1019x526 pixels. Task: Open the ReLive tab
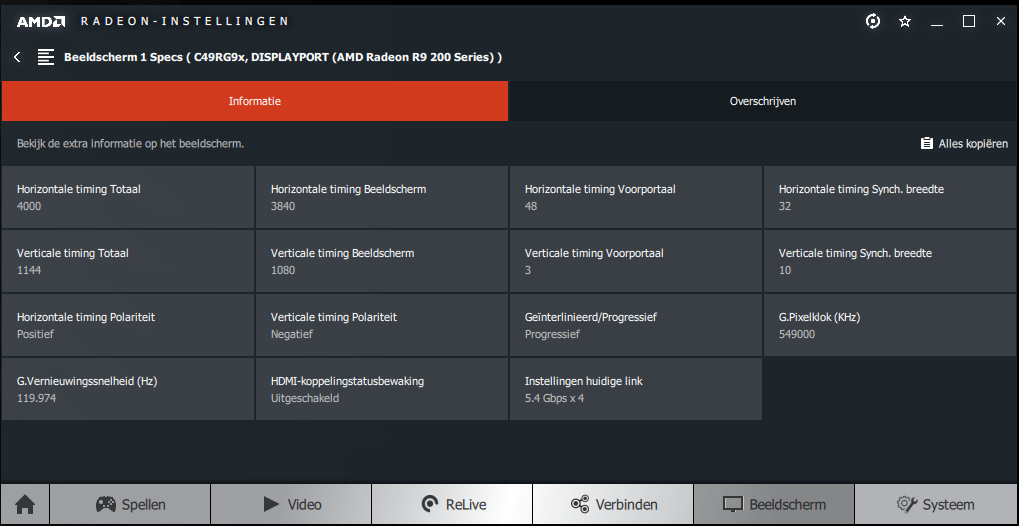tap(452, 504)
